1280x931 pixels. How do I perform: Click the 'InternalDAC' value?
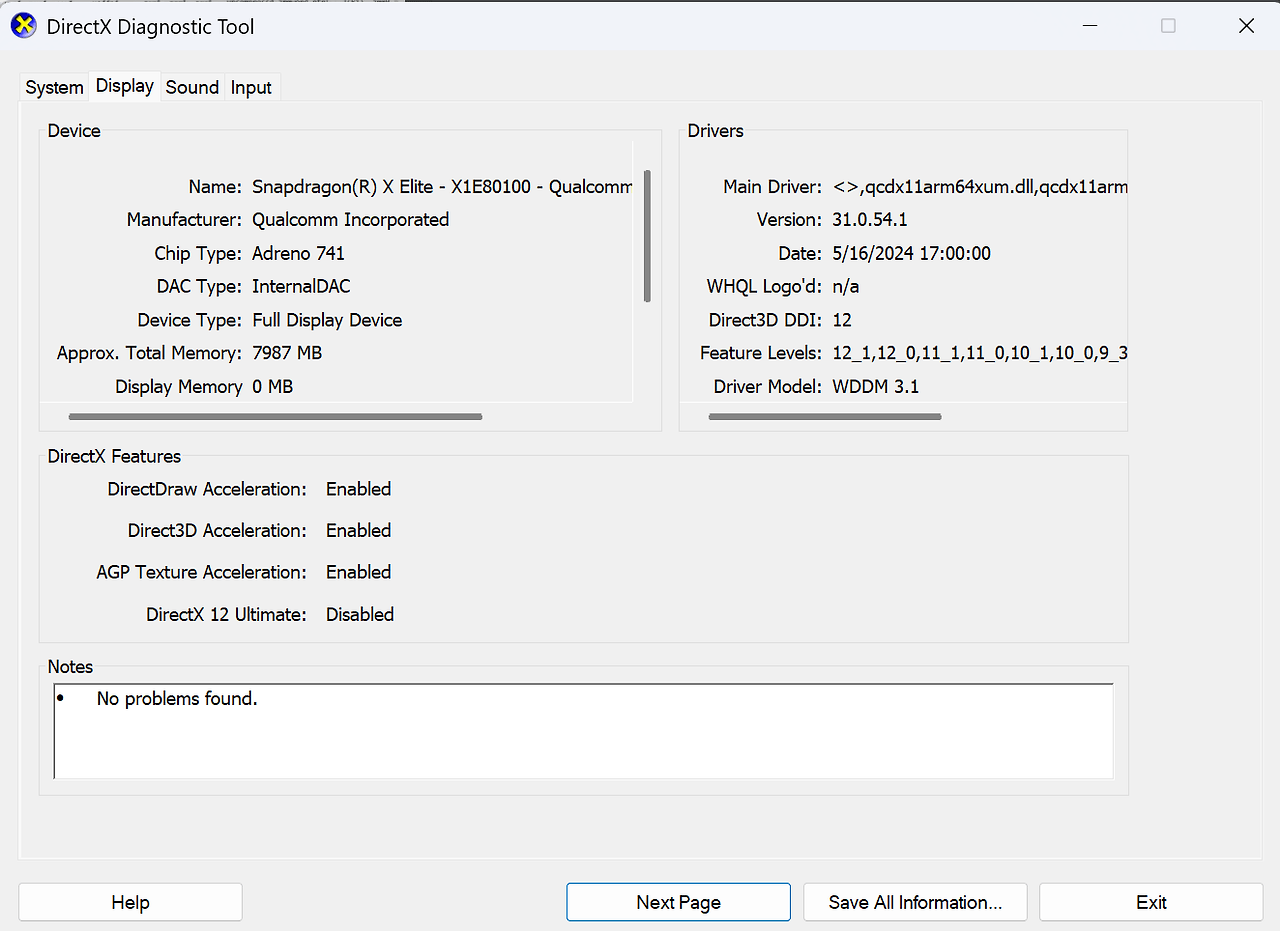[x=301, y=286]
